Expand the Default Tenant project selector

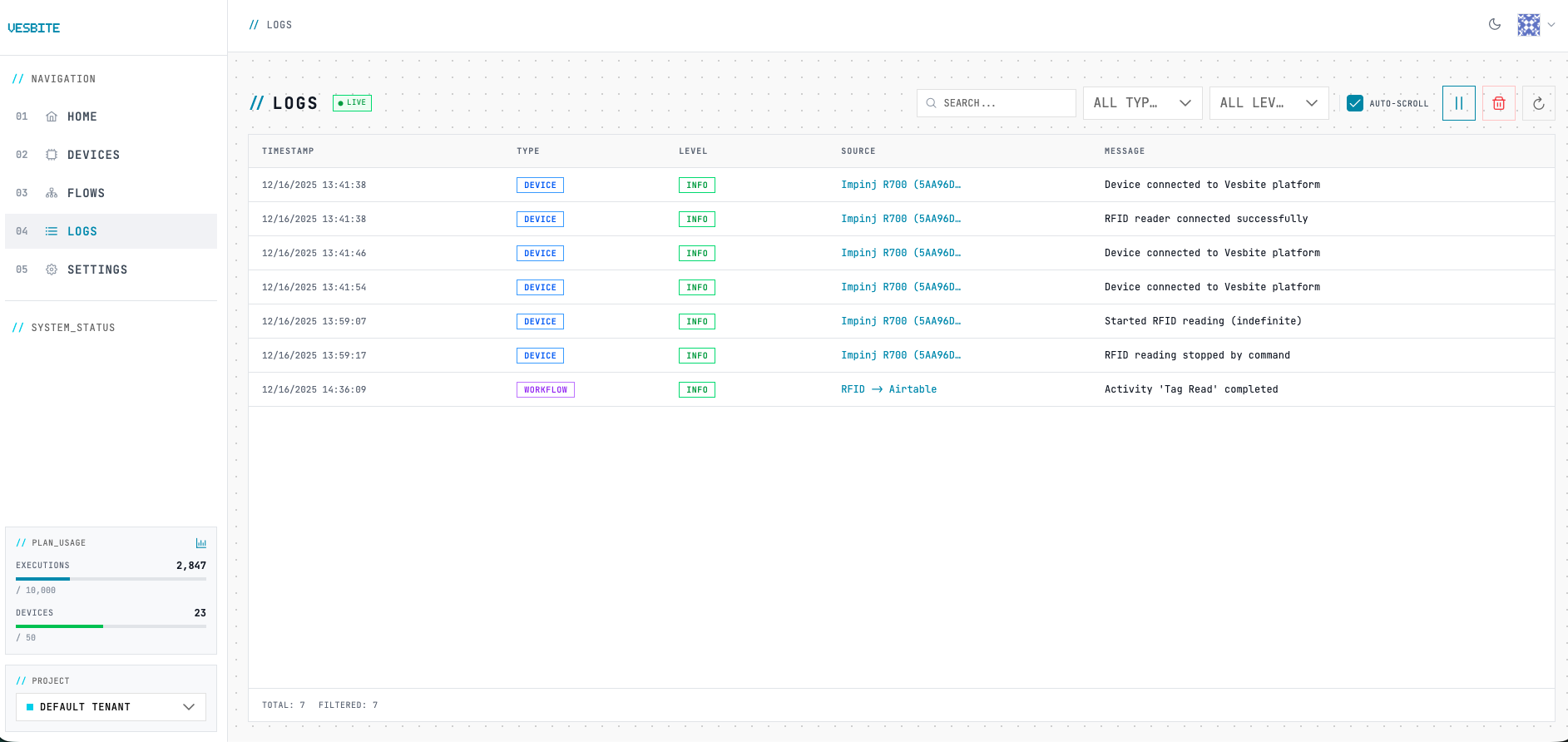(111, 707)
